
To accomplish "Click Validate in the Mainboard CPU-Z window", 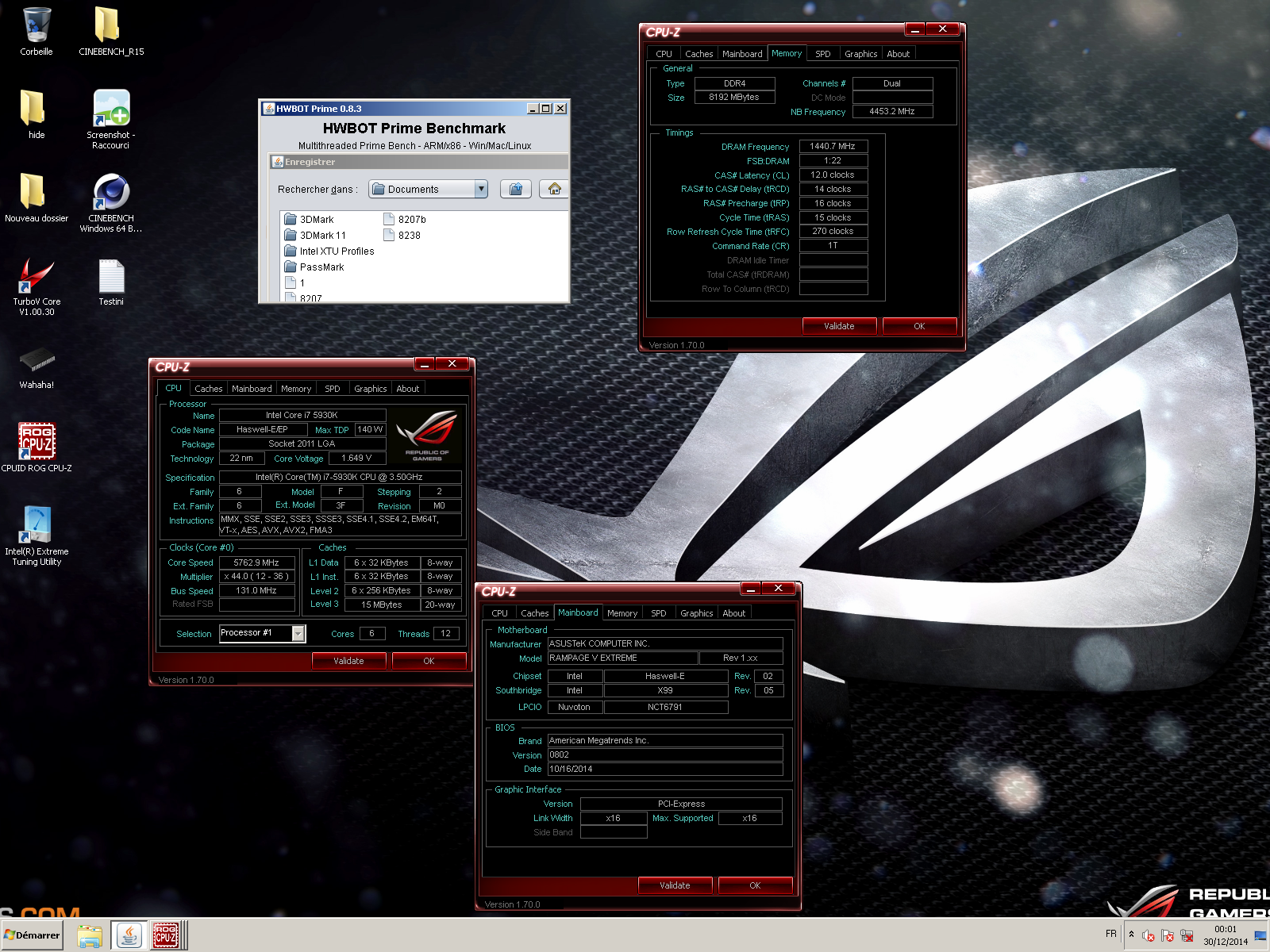I will [675, 885].
